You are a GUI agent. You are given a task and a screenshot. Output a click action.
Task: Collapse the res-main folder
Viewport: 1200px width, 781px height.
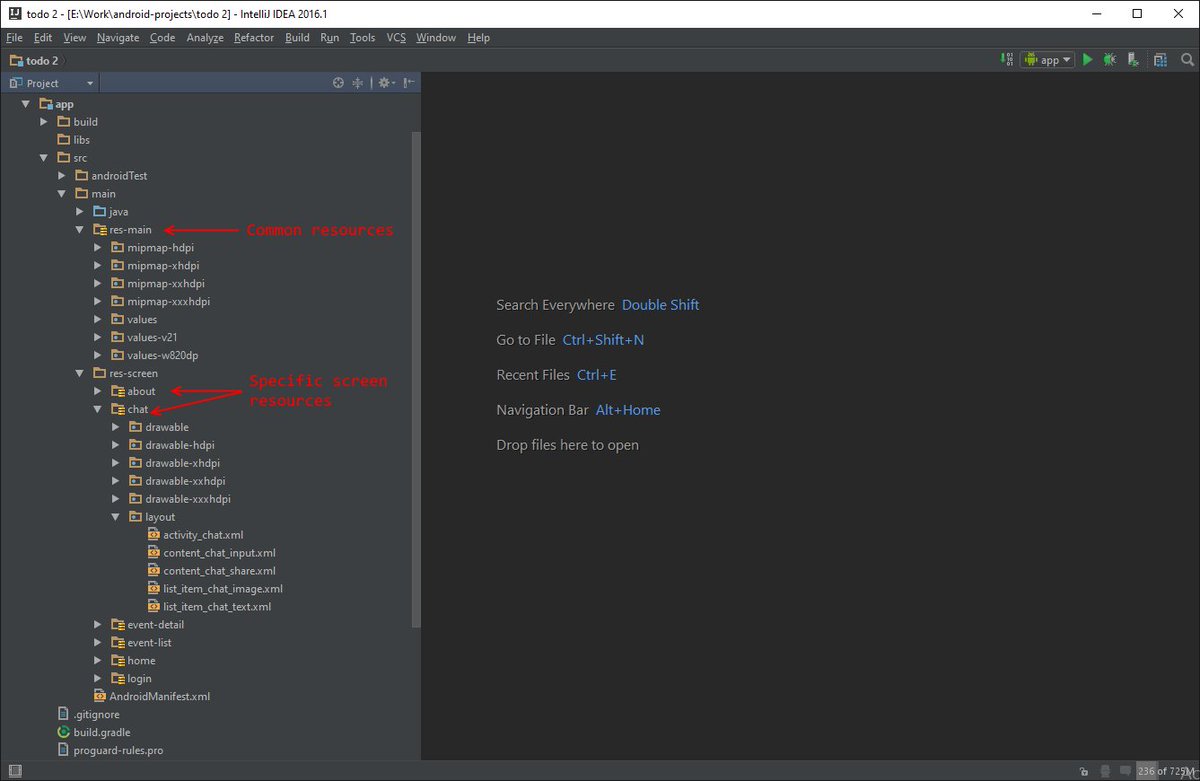coord(79,230)
